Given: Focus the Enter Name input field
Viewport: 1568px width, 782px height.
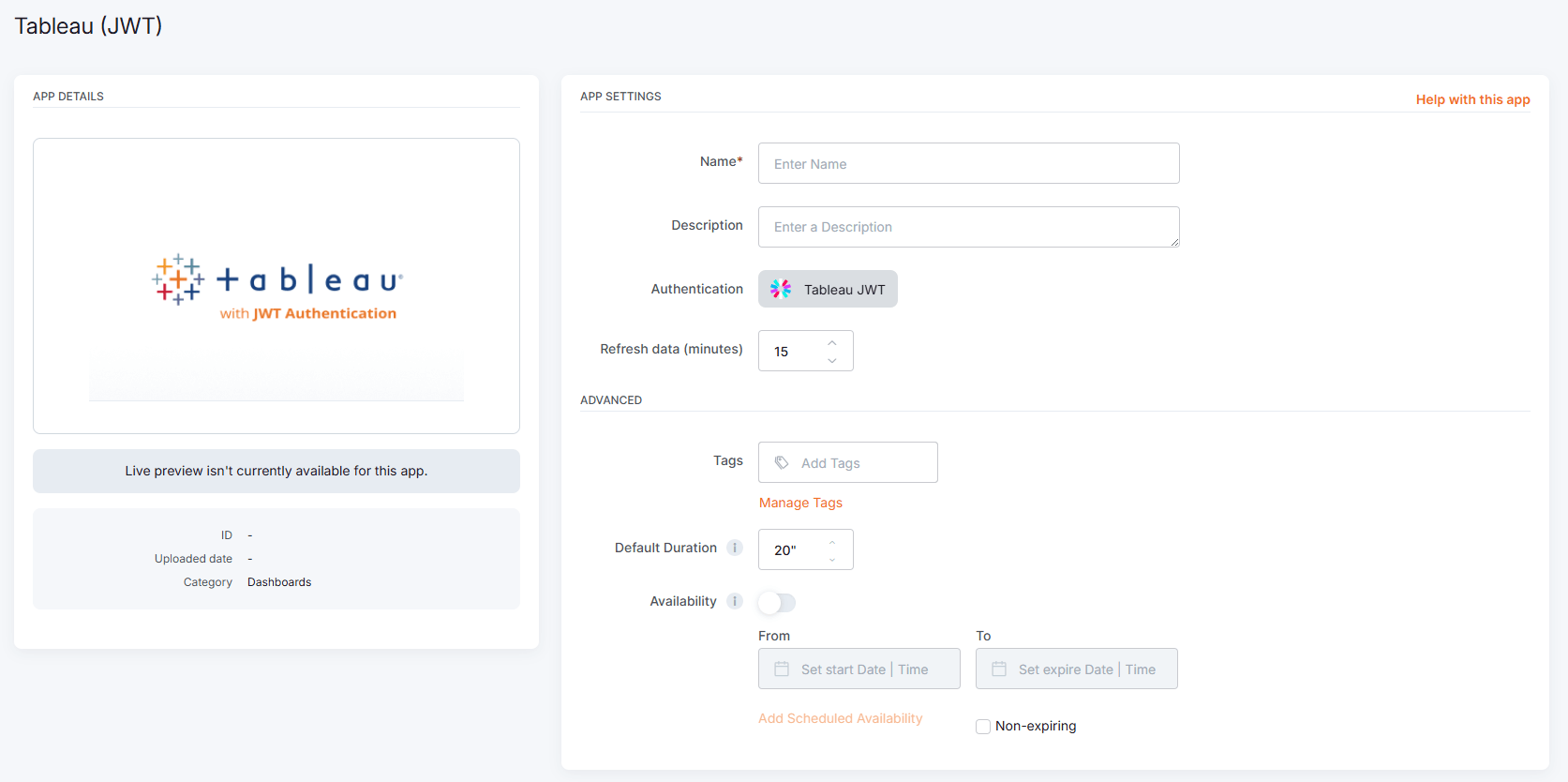Looking at the screenshot, I should [969, 163].
